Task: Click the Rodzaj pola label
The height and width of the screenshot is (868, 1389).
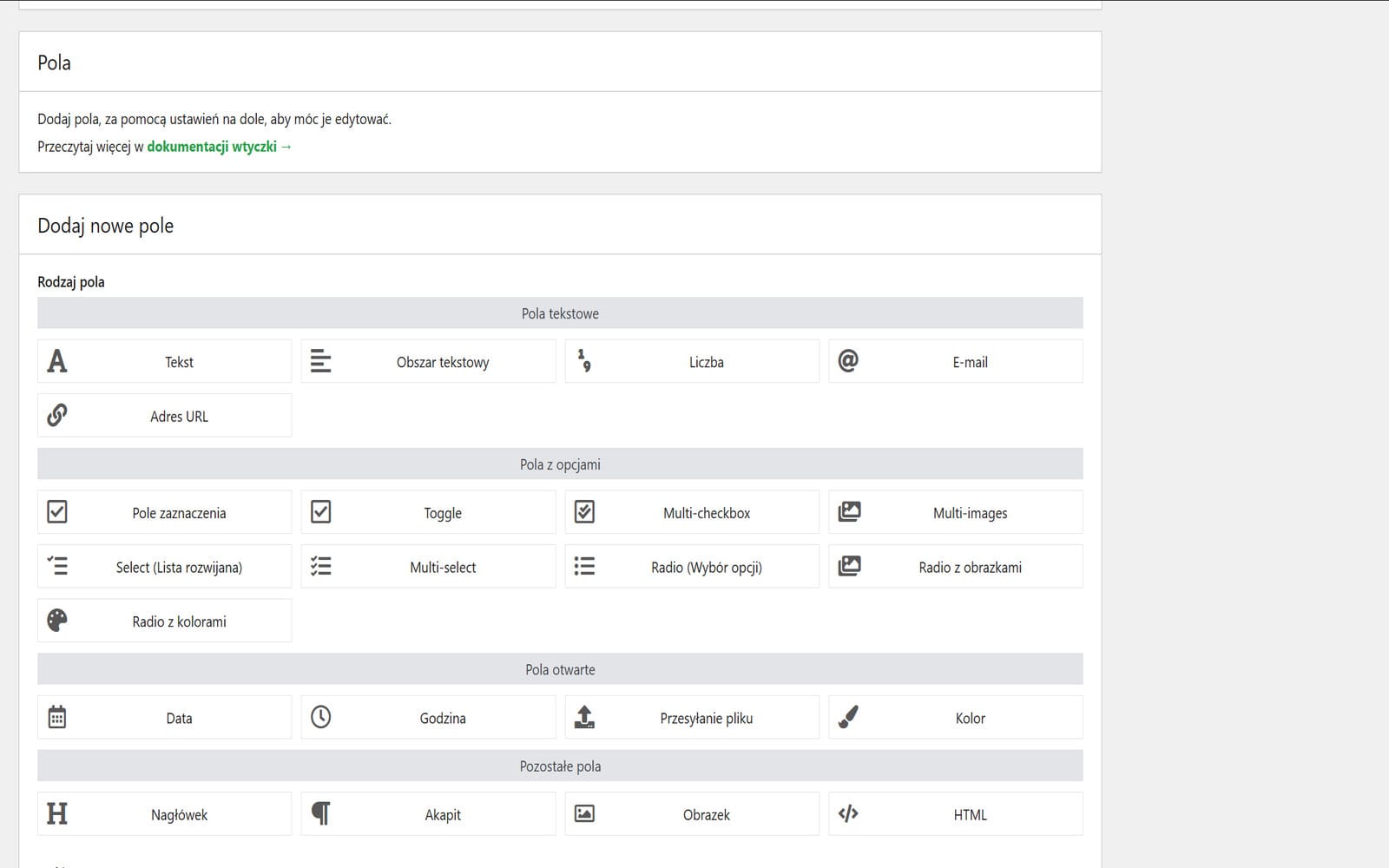Action: point(71,281)
